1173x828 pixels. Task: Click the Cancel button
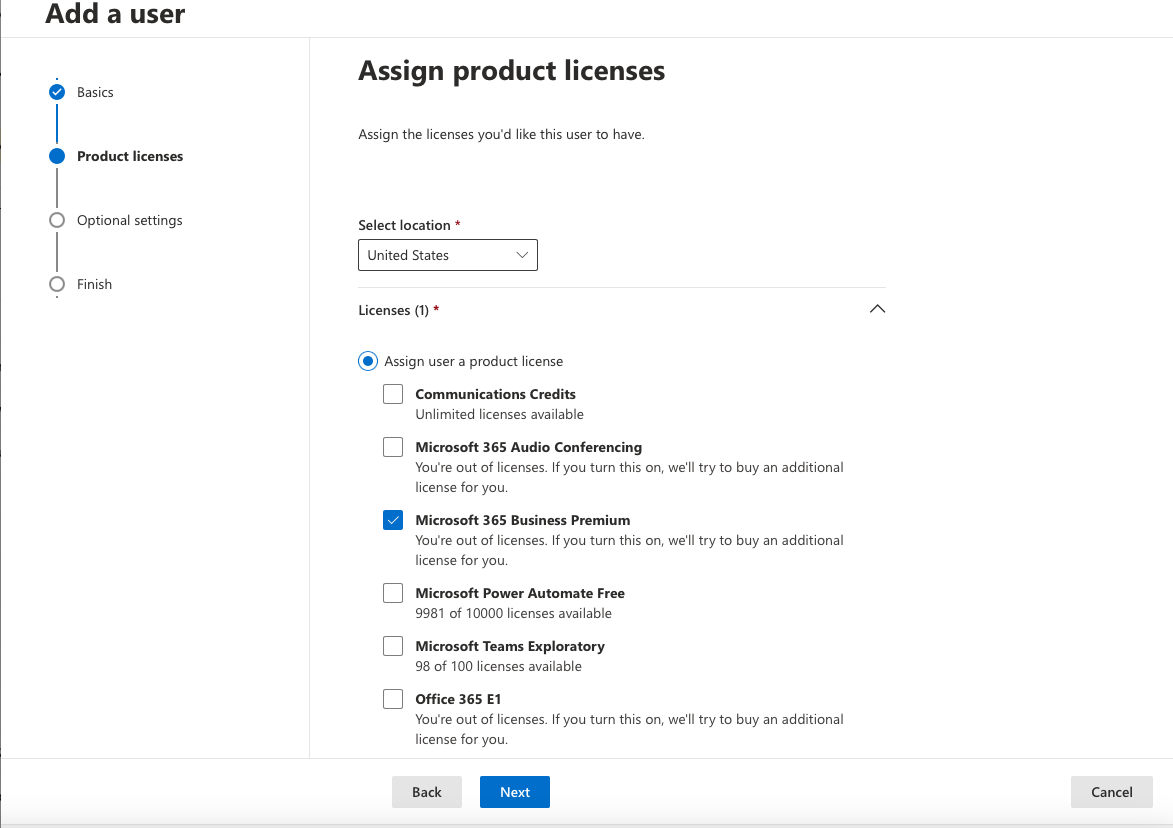pyautogui.click(x=1112, y=792)
